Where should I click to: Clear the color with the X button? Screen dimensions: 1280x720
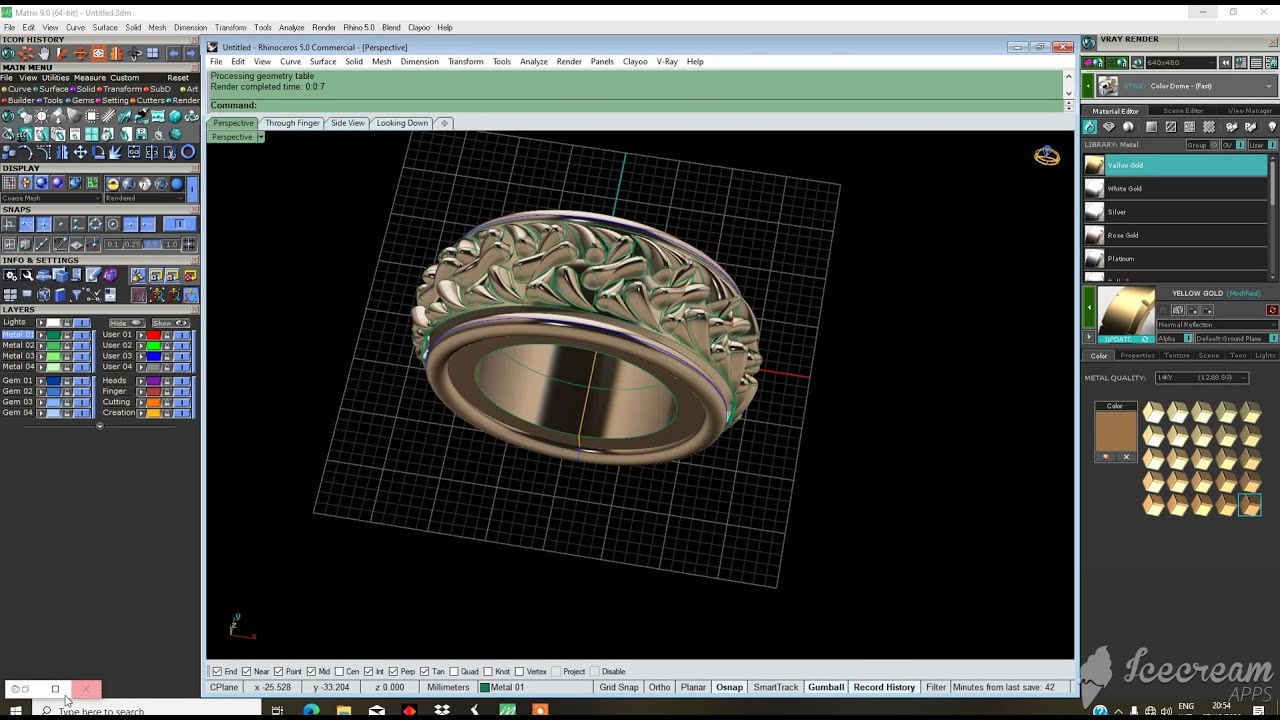tap(1126, 457)
